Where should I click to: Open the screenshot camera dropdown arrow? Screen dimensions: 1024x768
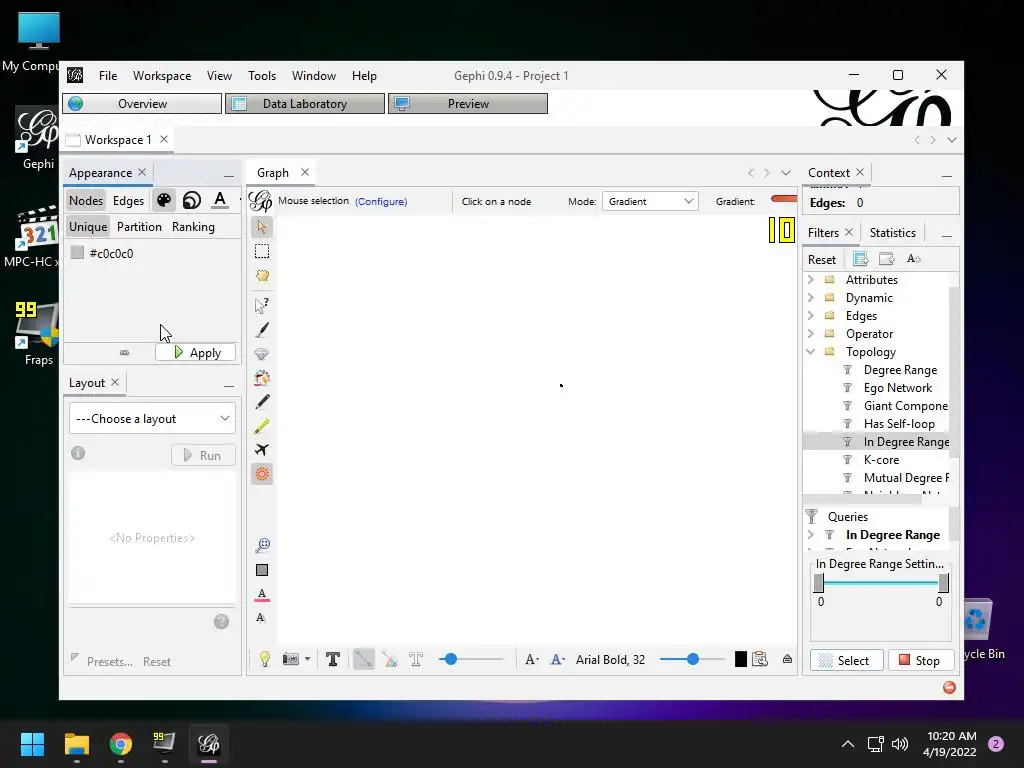click(x=307, y=660)
